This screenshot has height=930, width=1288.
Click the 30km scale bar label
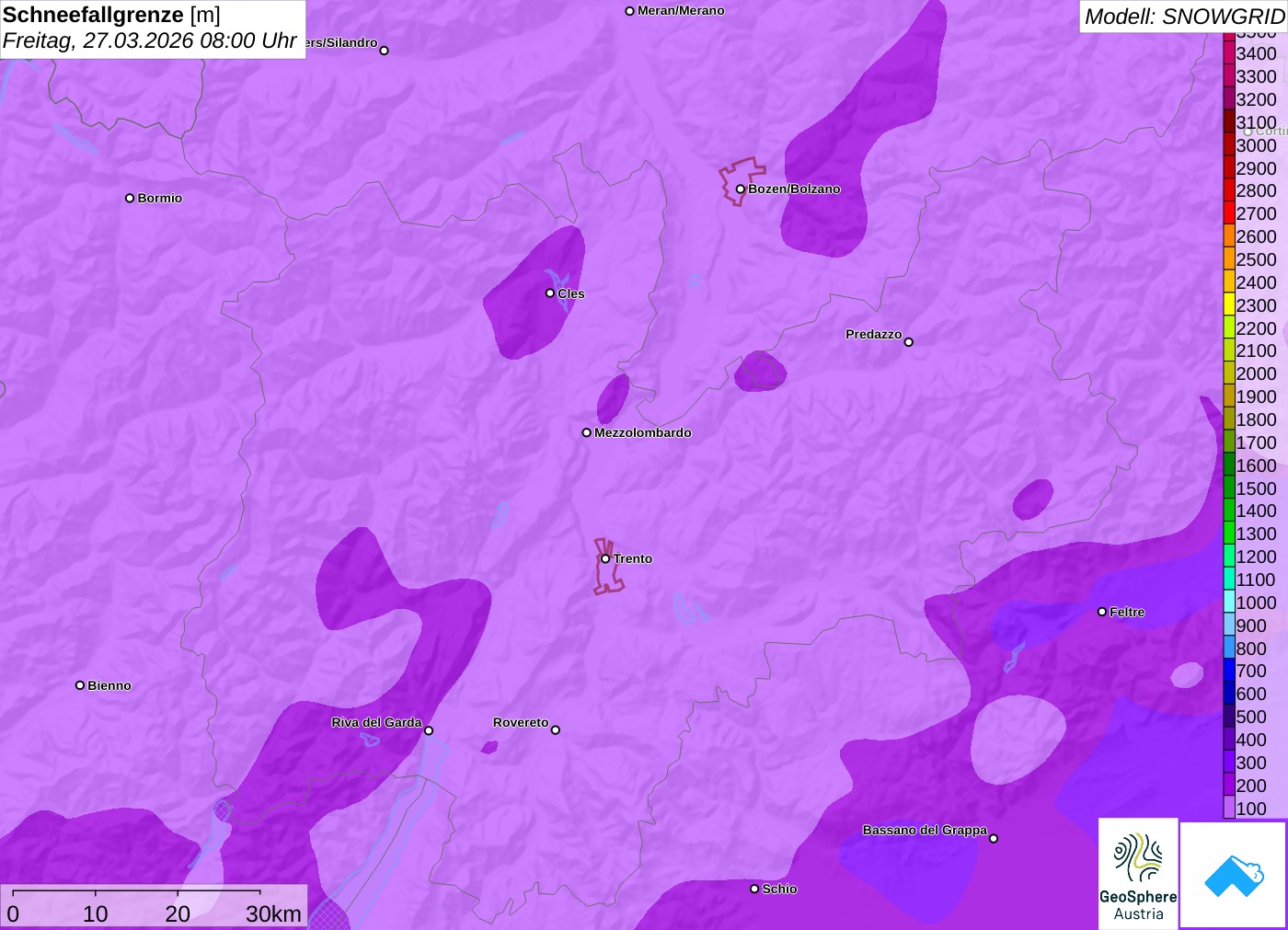(x=273, y=913)
